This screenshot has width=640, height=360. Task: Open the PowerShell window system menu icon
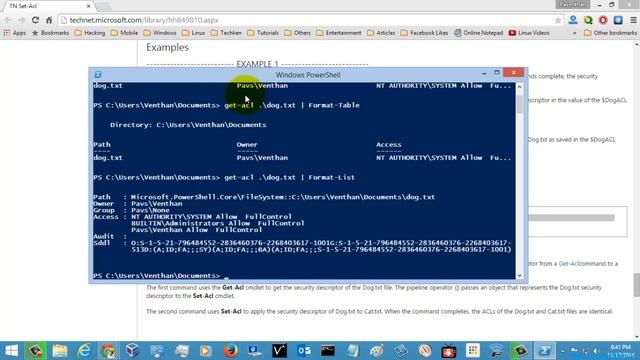point(98,75)
